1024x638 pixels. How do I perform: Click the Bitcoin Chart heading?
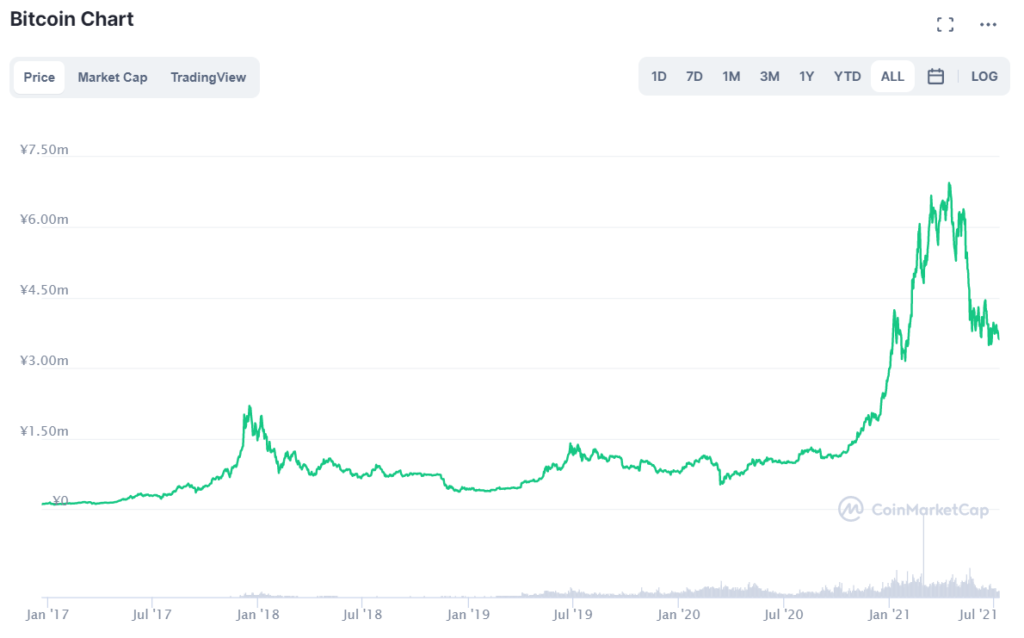tap(72, 19)
